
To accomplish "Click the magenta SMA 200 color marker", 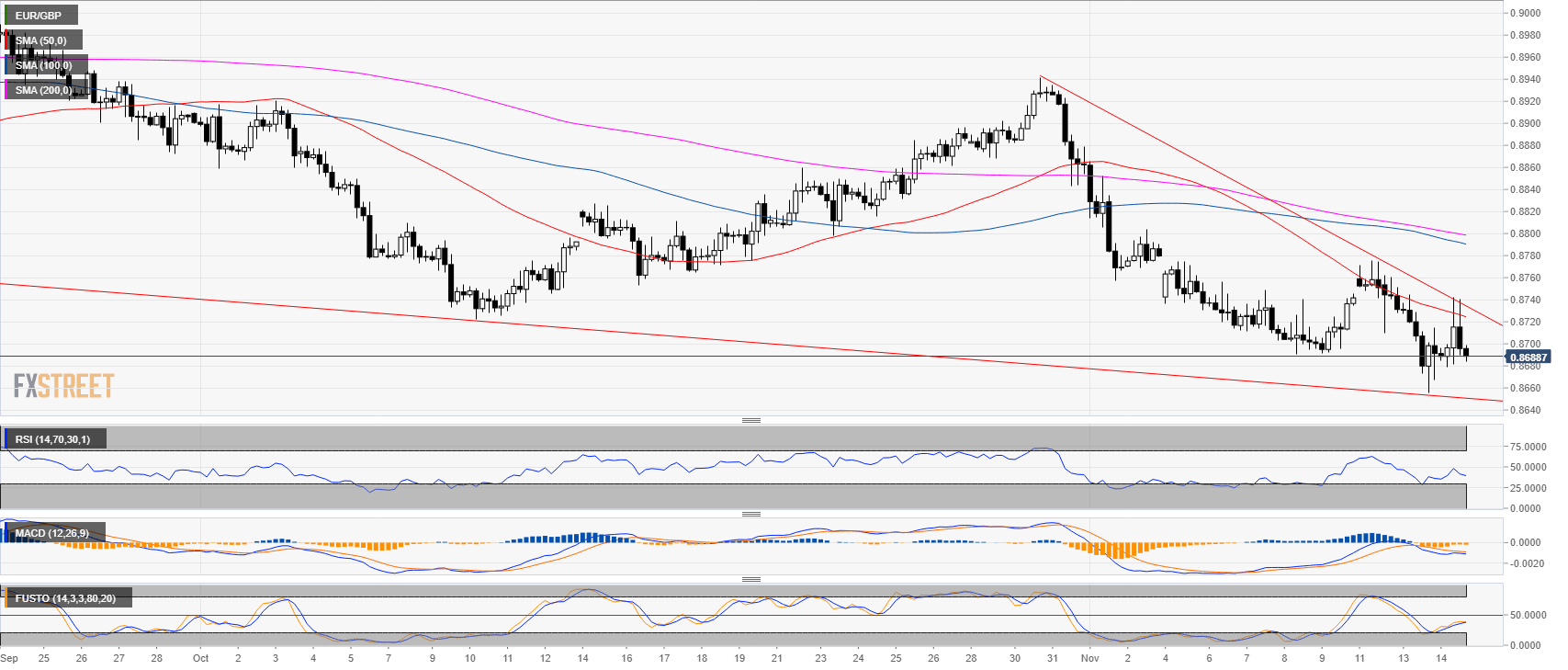I will [6, 90].
